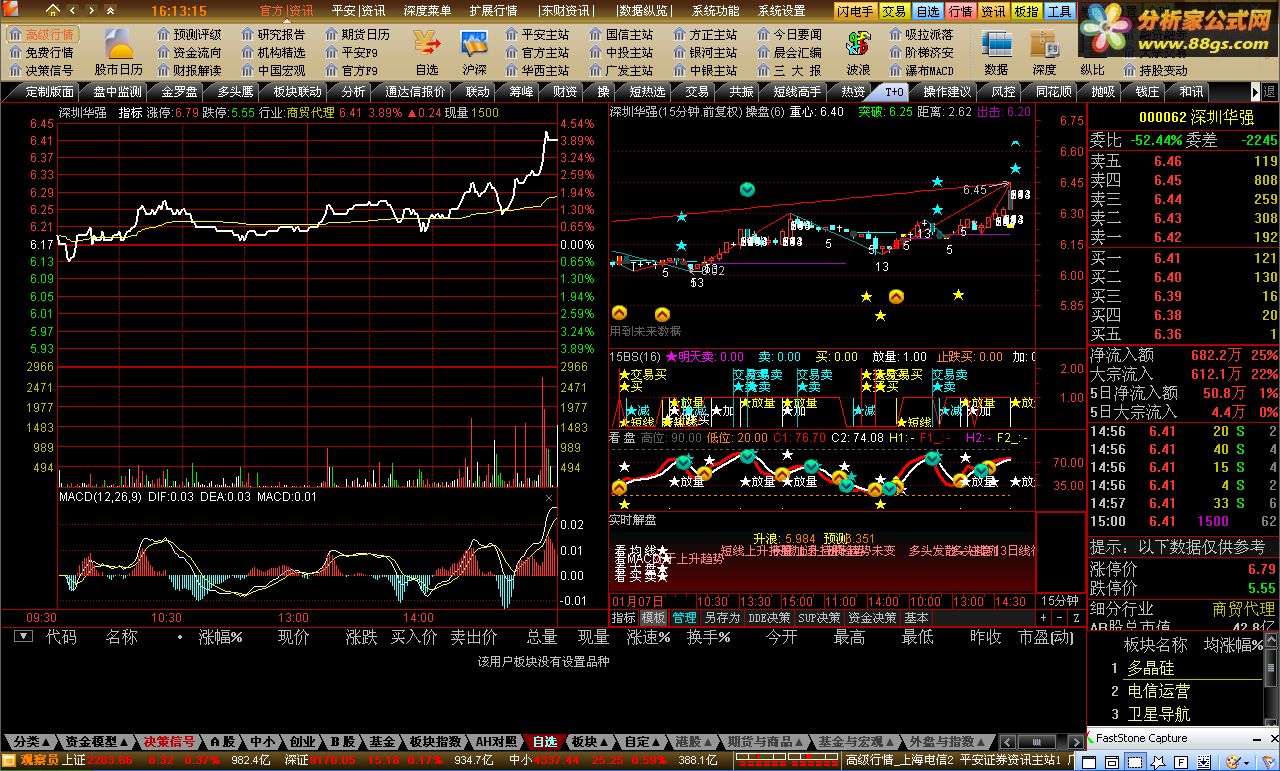
Task: Open the 深度菜单 menu
Action: point(428,11)
